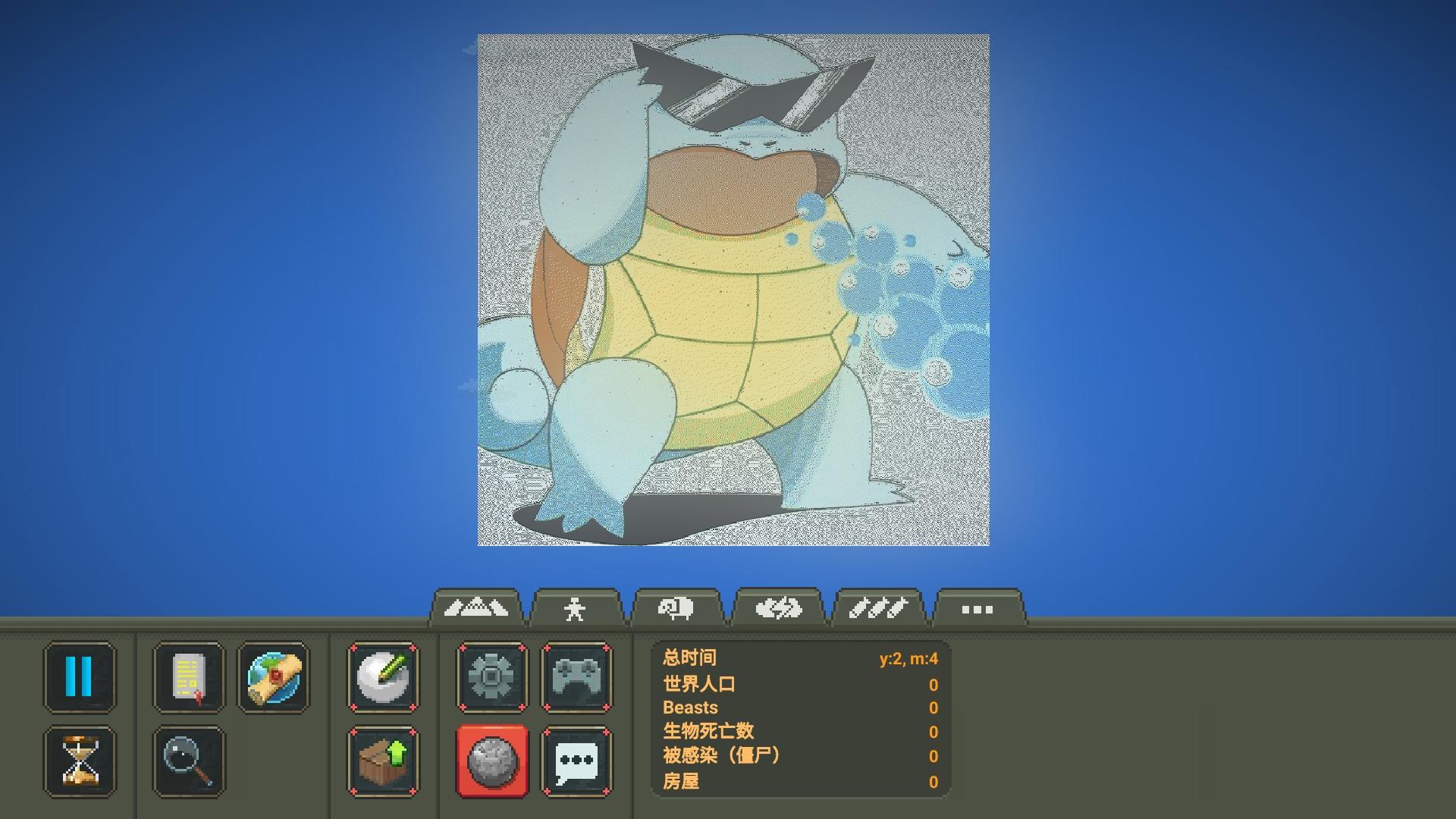The width and height of the screenshot is (1456, 819).
Task: Click the 总时间 statistic row
Action: (x=800, y=658)
